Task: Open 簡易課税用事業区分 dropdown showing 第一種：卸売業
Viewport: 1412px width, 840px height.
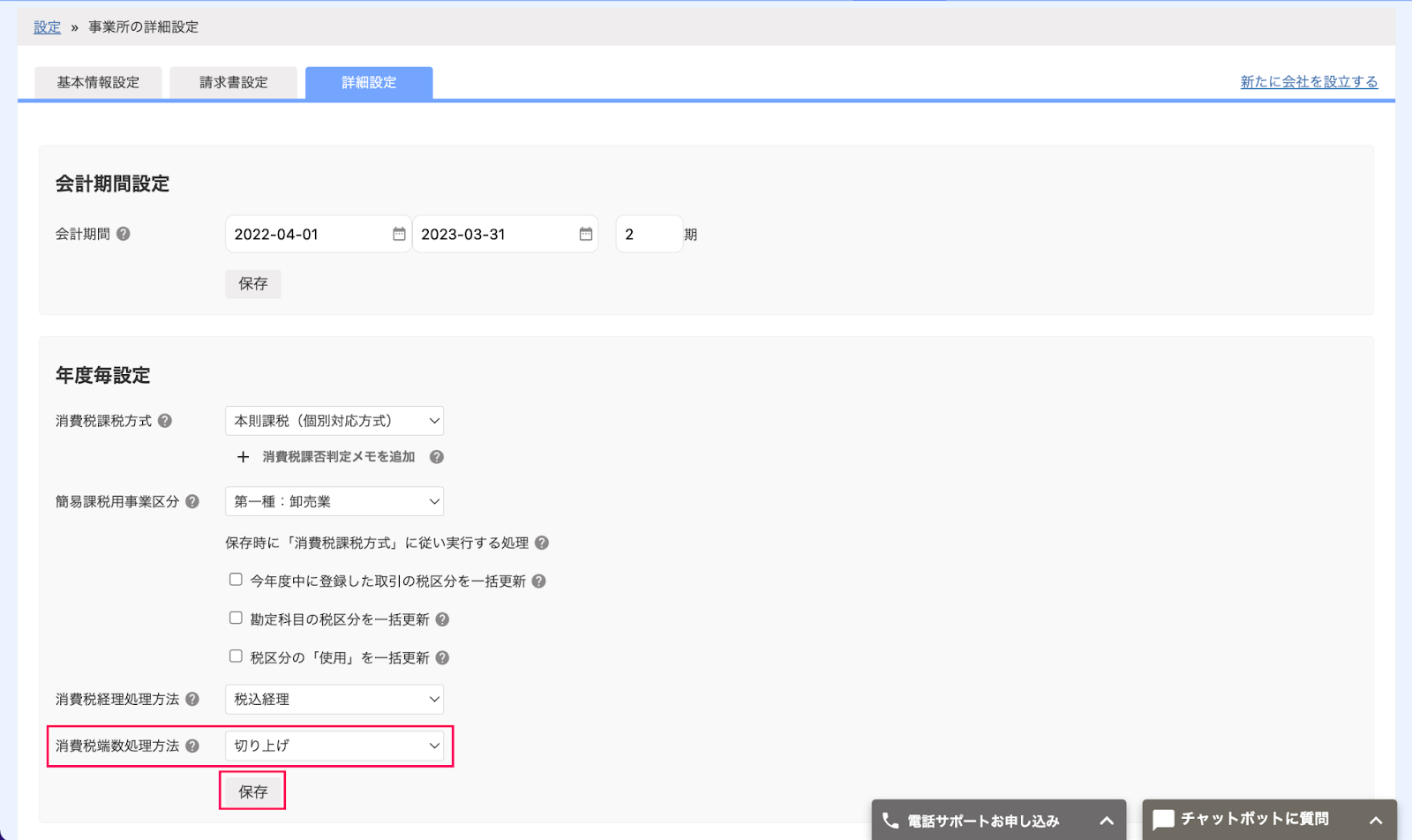Action: [334, 501]
